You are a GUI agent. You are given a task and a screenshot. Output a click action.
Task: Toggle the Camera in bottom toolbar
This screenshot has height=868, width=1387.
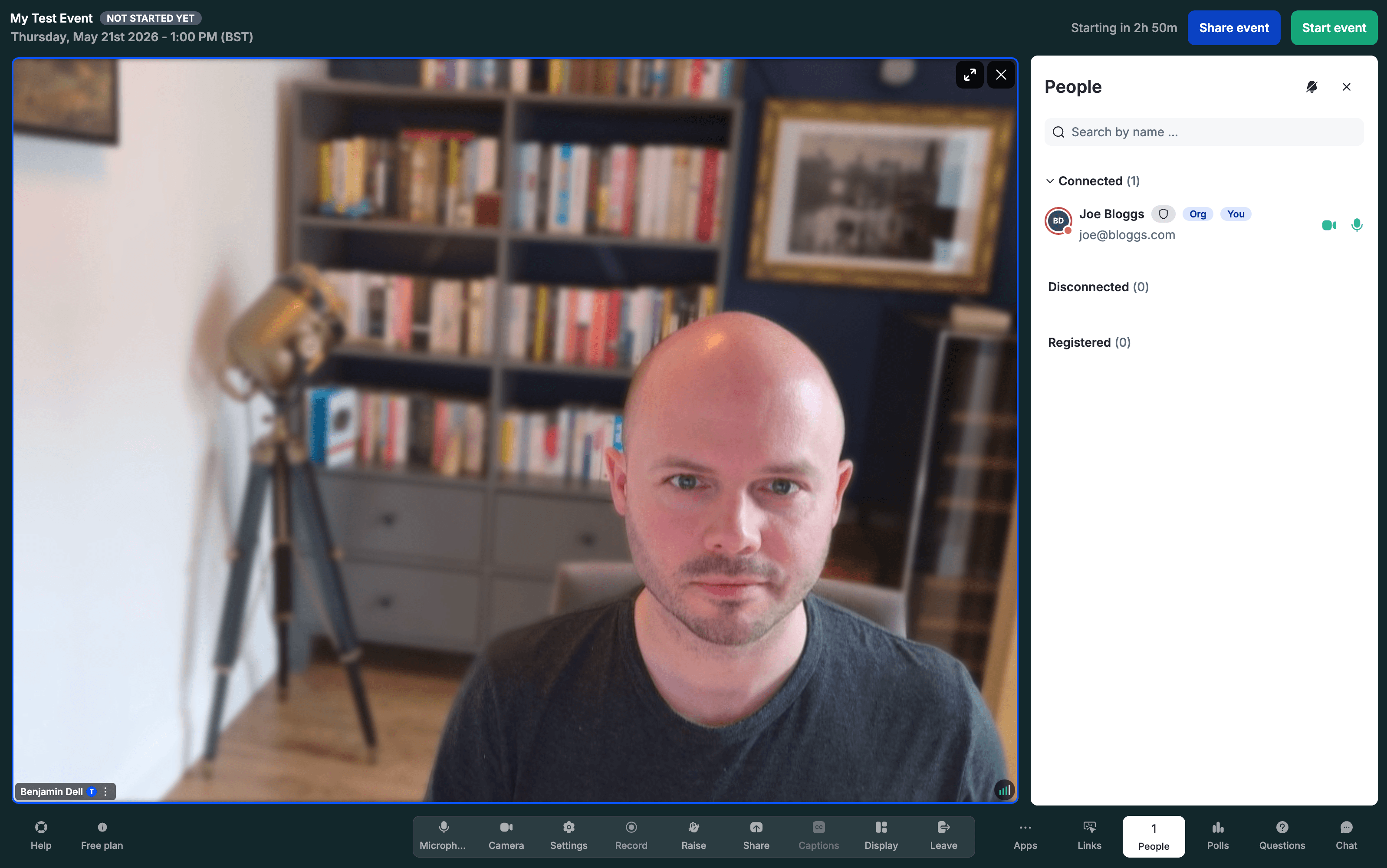(506, 836)
